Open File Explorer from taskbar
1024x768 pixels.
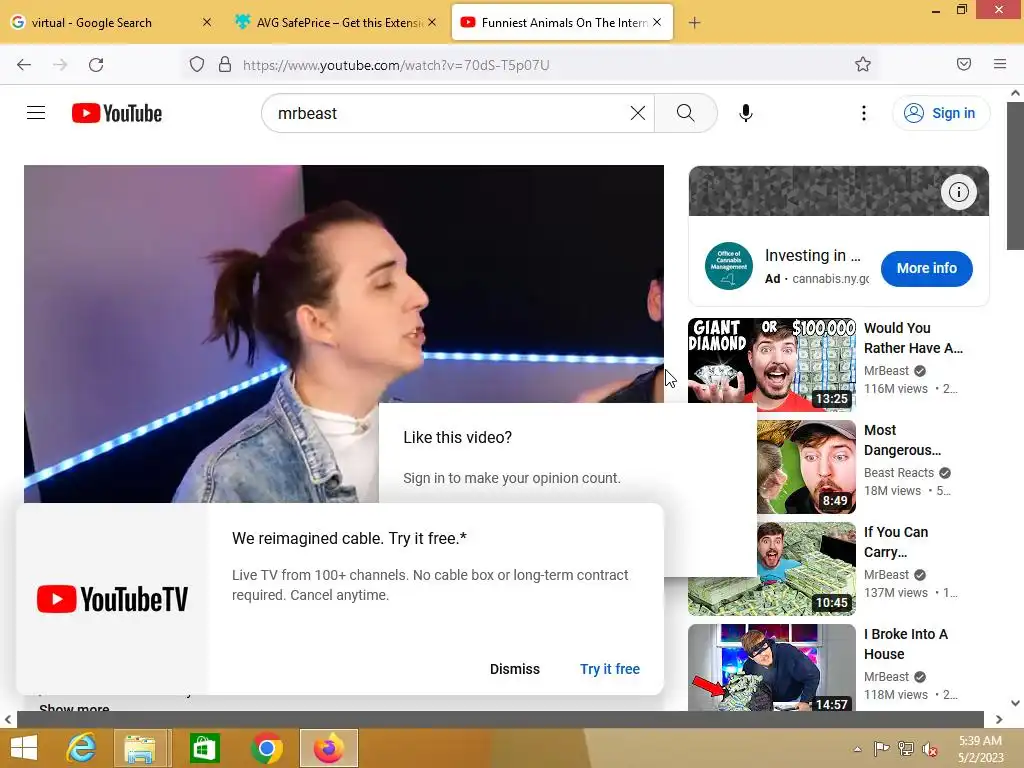click(140, 748)
